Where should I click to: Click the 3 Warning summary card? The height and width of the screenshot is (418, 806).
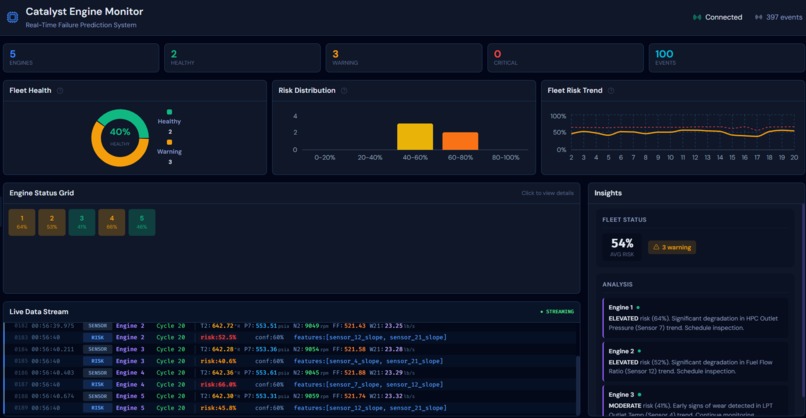click(404, 58)
